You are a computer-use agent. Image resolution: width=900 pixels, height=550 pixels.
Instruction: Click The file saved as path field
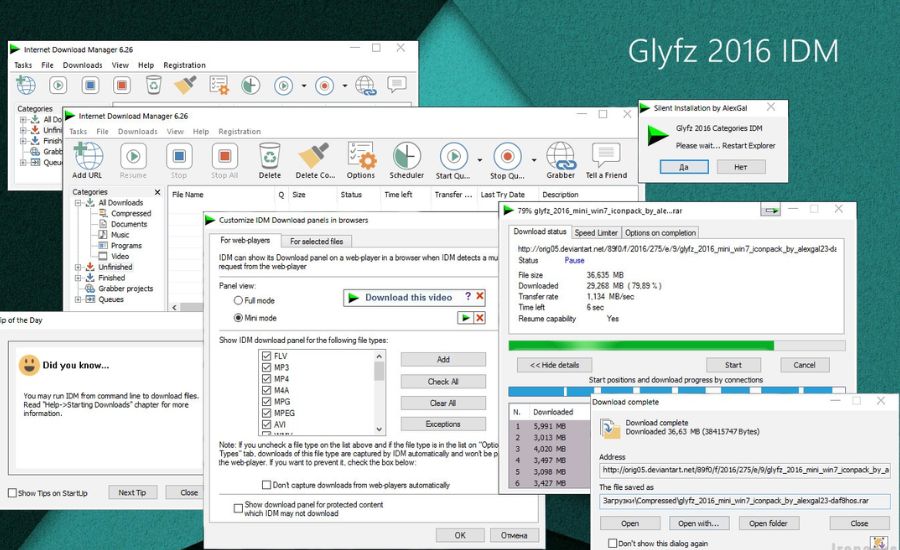[x=744, y=501]
